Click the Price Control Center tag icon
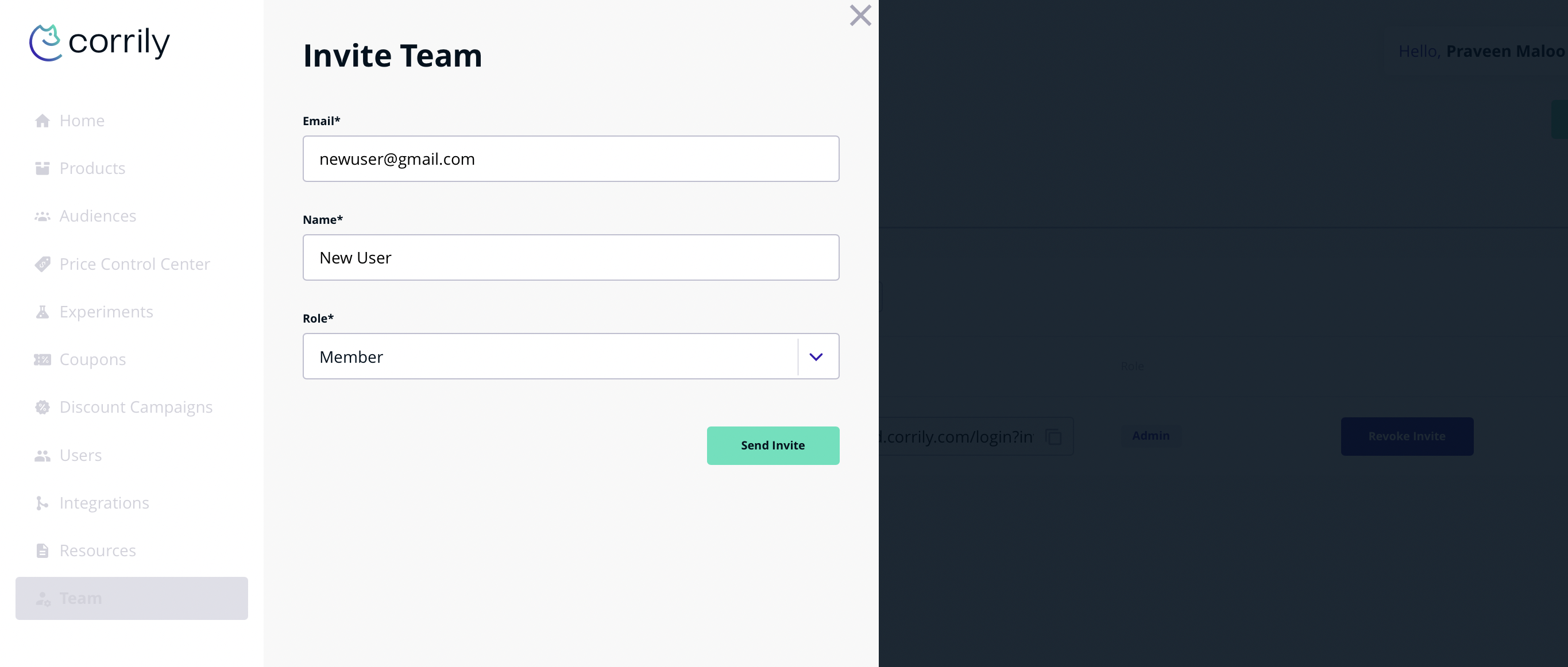Image resolution: width=1568 pixels, height=667 pixels. coord(42,264)
